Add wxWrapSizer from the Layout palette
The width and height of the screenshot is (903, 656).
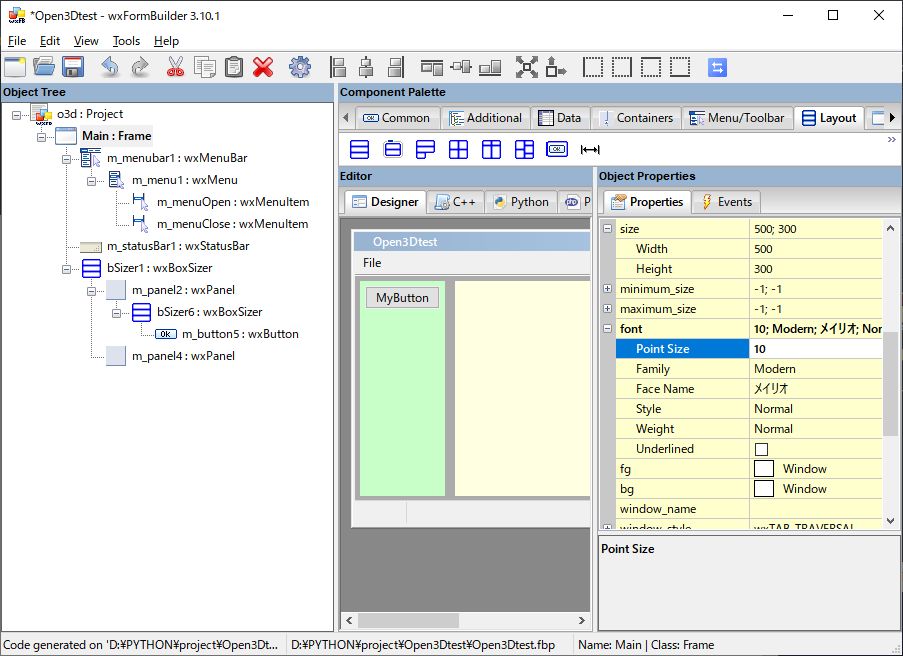[x=425, y=150]
